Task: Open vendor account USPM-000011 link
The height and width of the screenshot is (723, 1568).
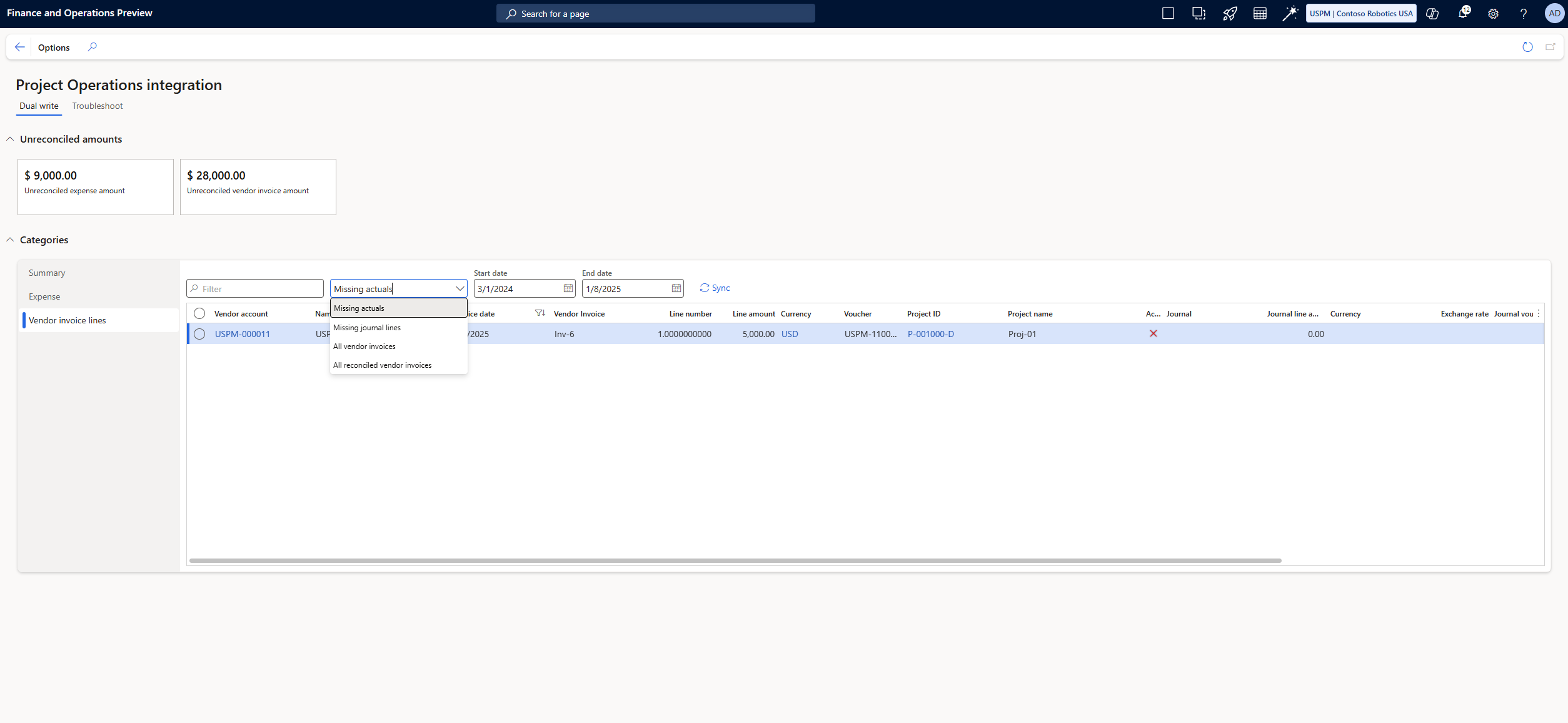Action: [x=243, y=334]
